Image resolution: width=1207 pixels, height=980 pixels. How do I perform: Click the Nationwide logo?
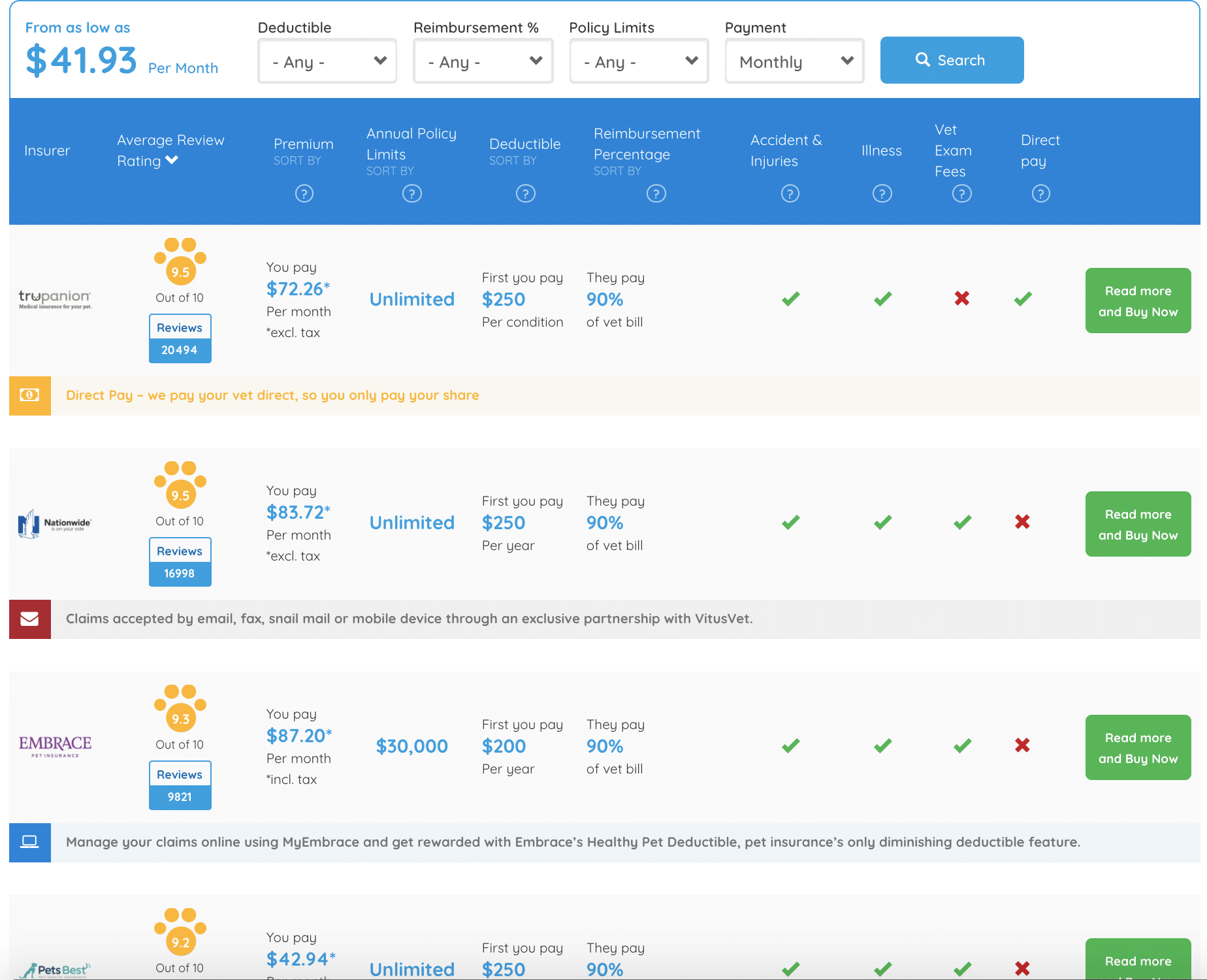tap(55, 523)
